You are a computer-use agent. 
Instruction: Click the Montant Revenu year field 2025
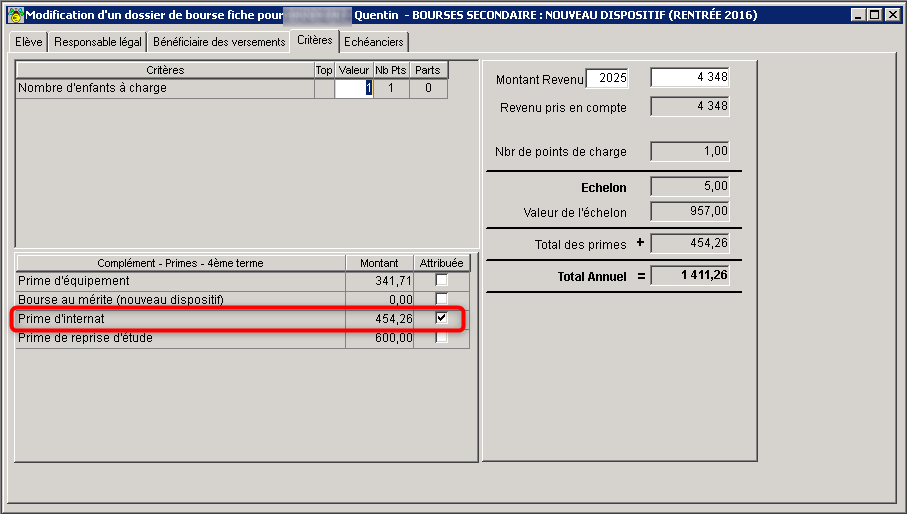tap(607, 77)
